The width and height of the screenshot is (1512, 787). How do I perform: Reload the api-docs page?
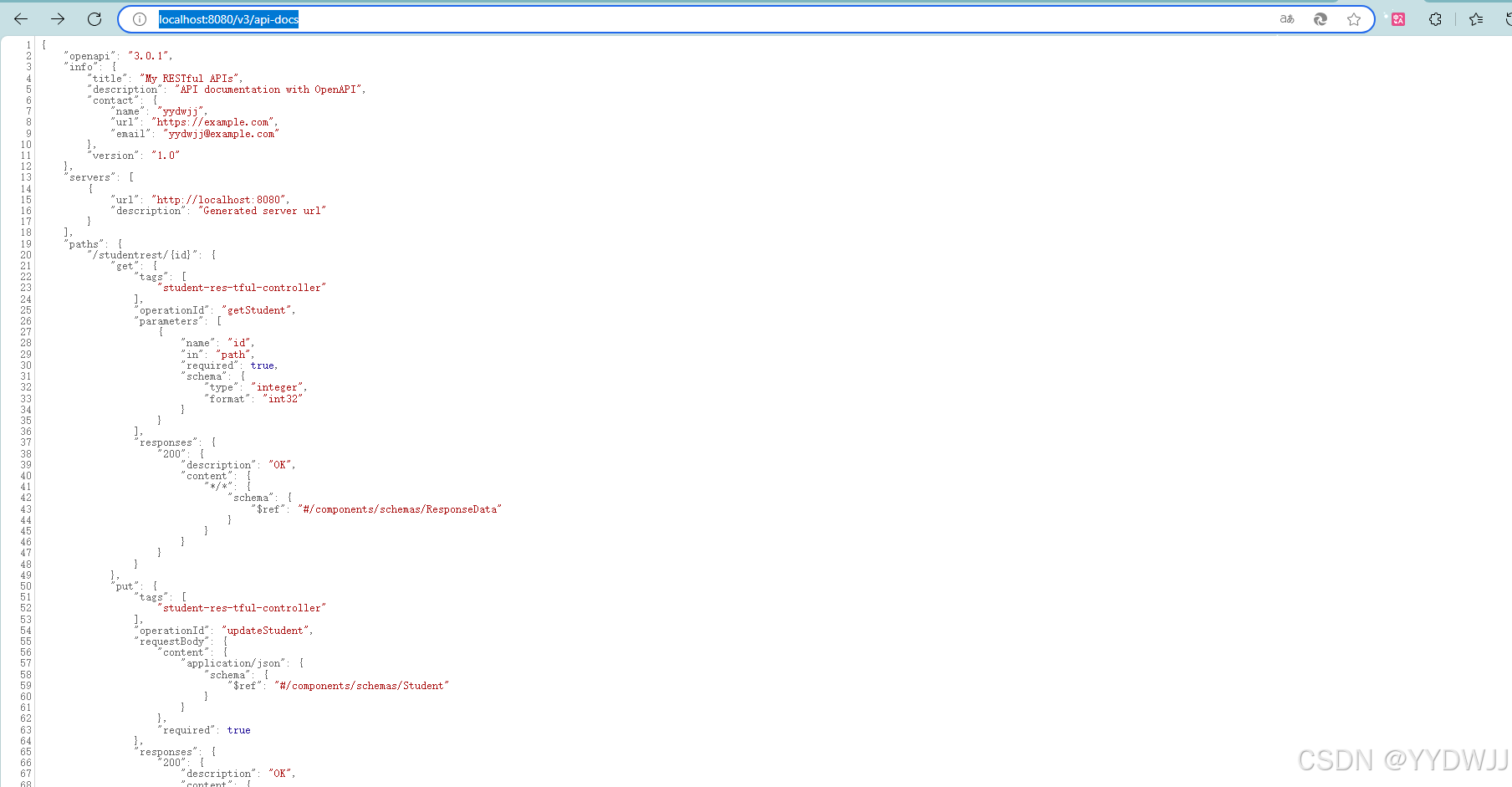tap(94, 19)
